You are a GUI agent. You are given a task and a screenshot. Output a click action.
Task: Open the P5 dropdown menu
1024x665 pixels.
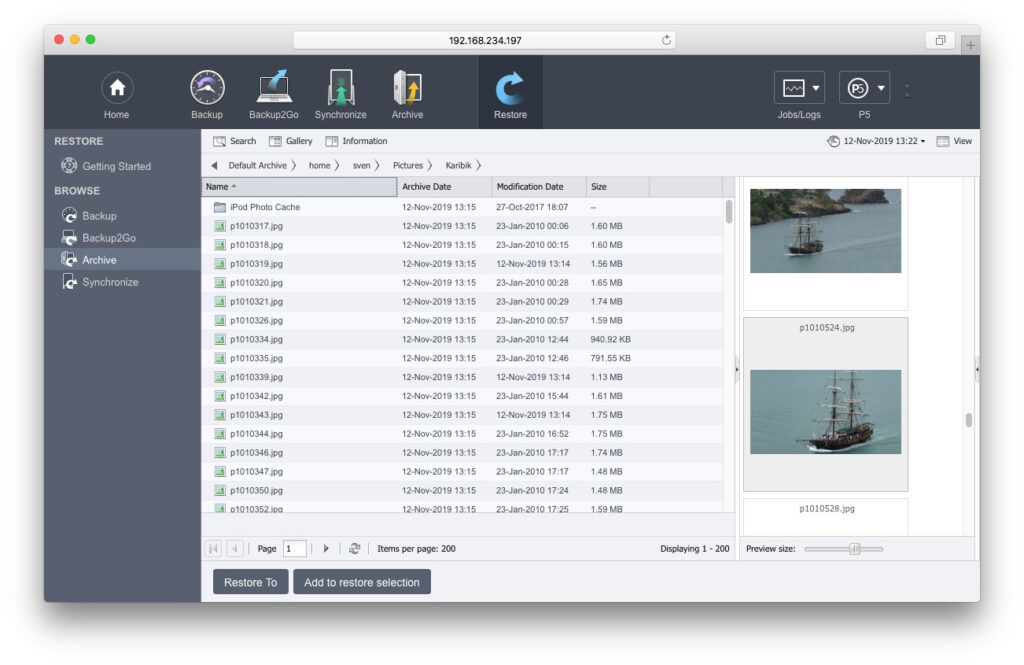pos(864,89)
